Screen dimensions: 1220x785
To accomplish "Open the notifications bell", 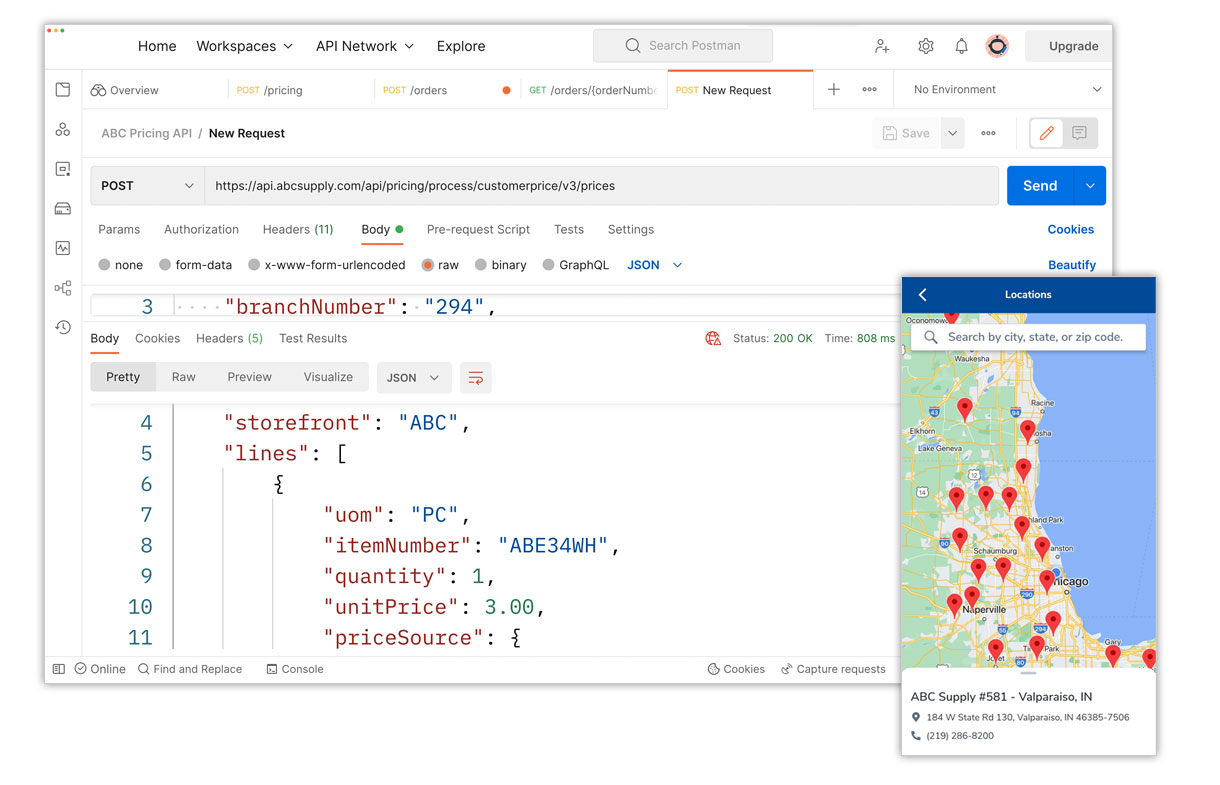I will 961,45.
